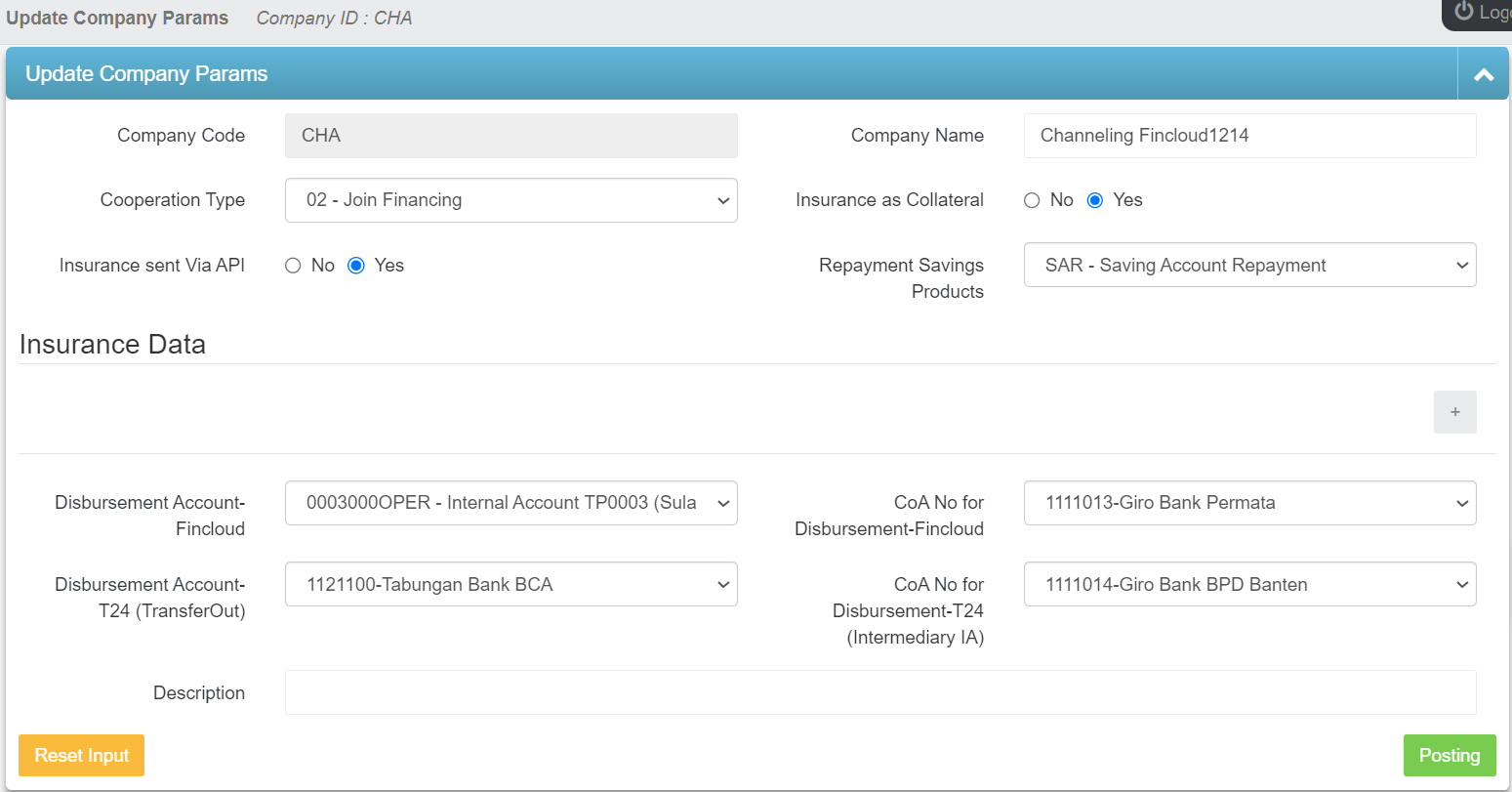Open CoA No for Disbursement-T24 dropdown

1249,585
